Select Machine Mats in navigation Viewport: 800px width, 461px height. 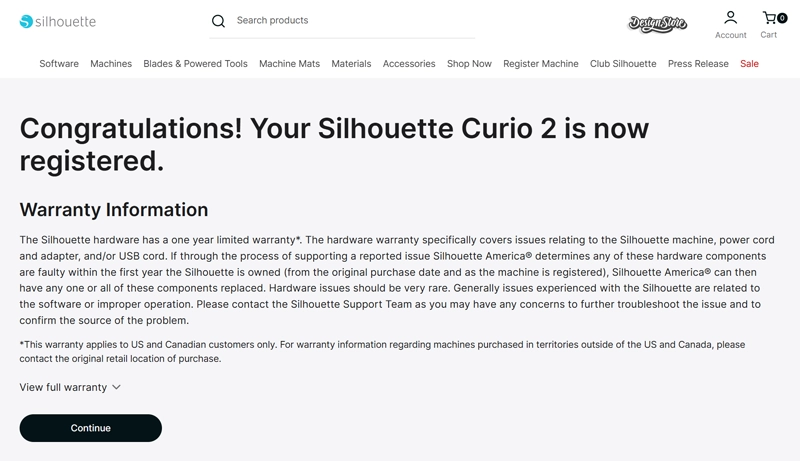[x=289, y=64]
